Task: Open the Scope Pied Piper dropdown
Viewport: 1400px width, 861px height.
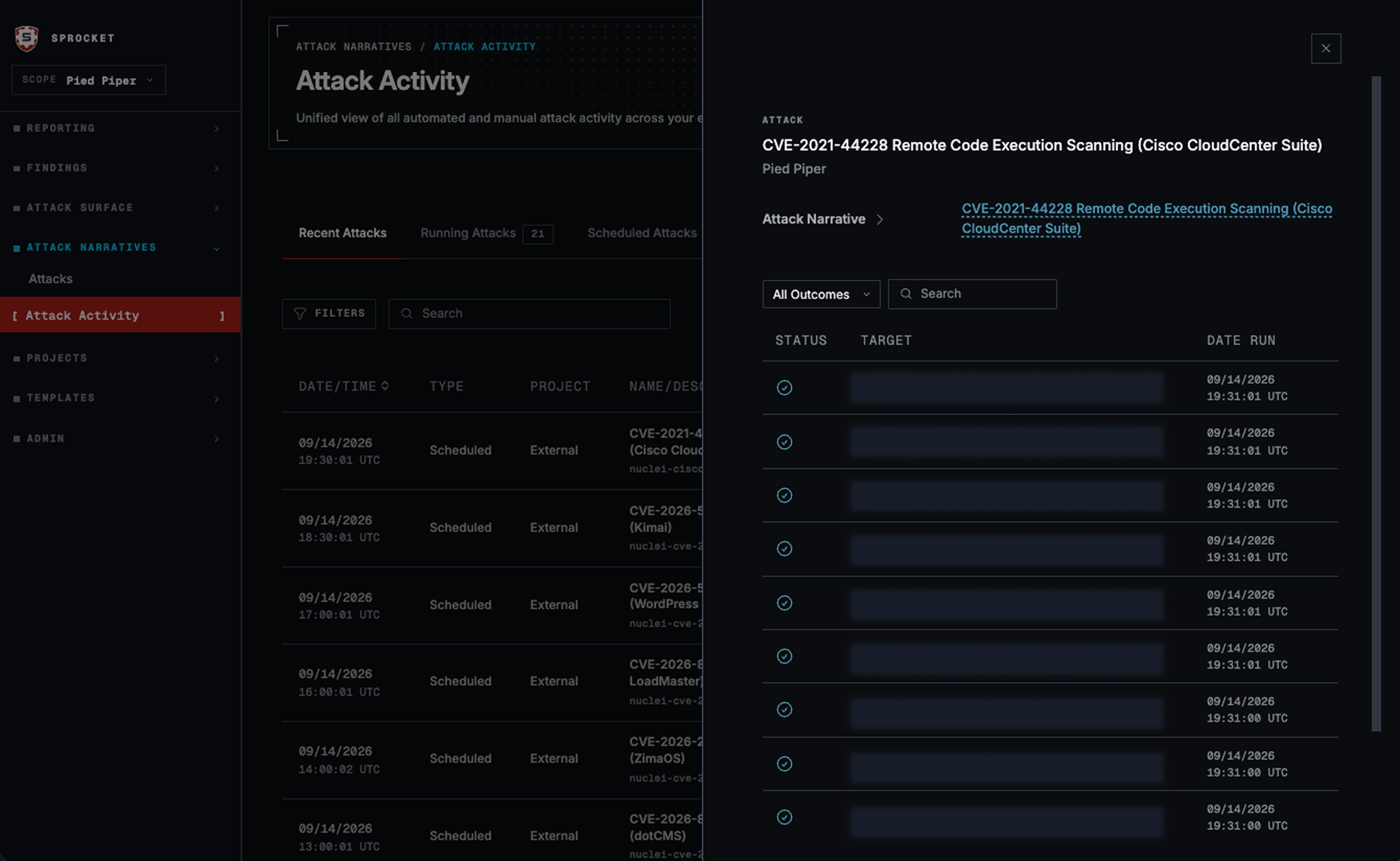Action: (x=89, y=80)
